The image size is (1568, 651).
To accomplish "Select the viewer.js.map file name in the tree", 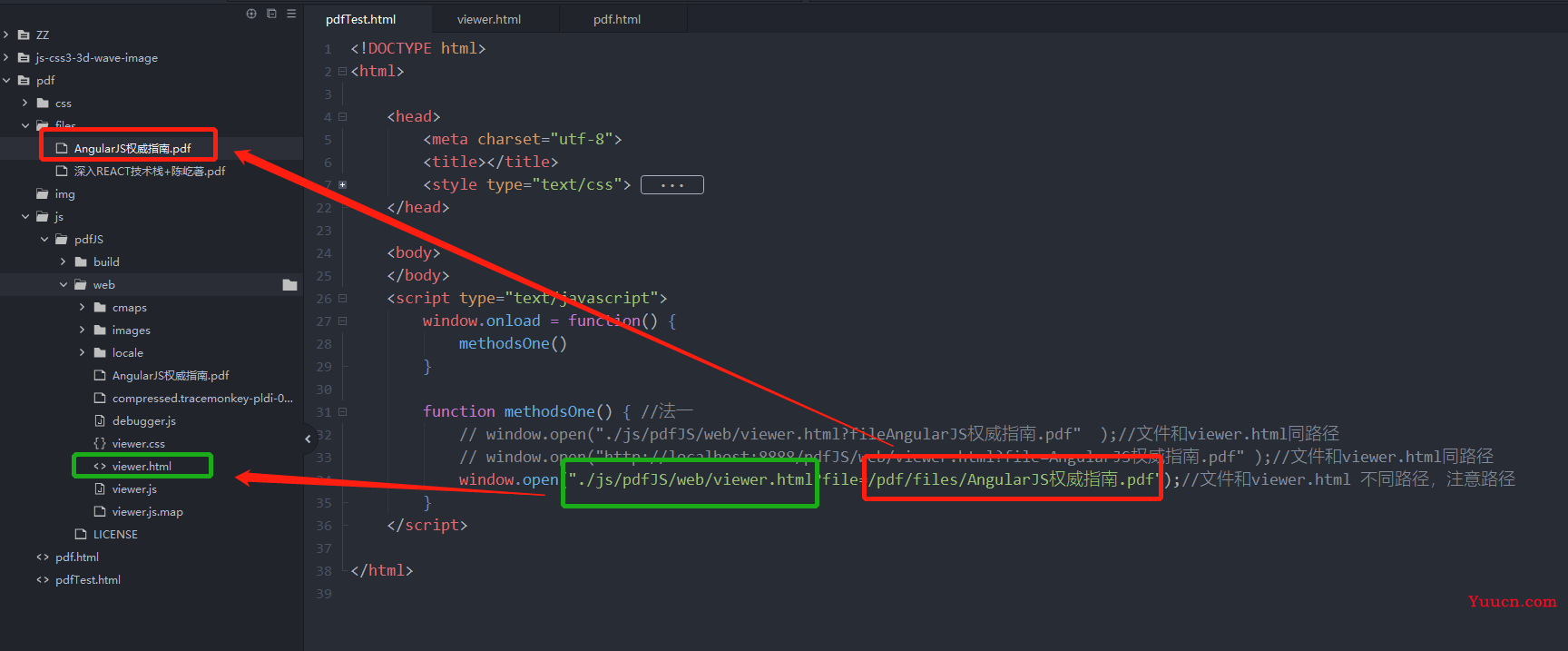I will 147,512.
